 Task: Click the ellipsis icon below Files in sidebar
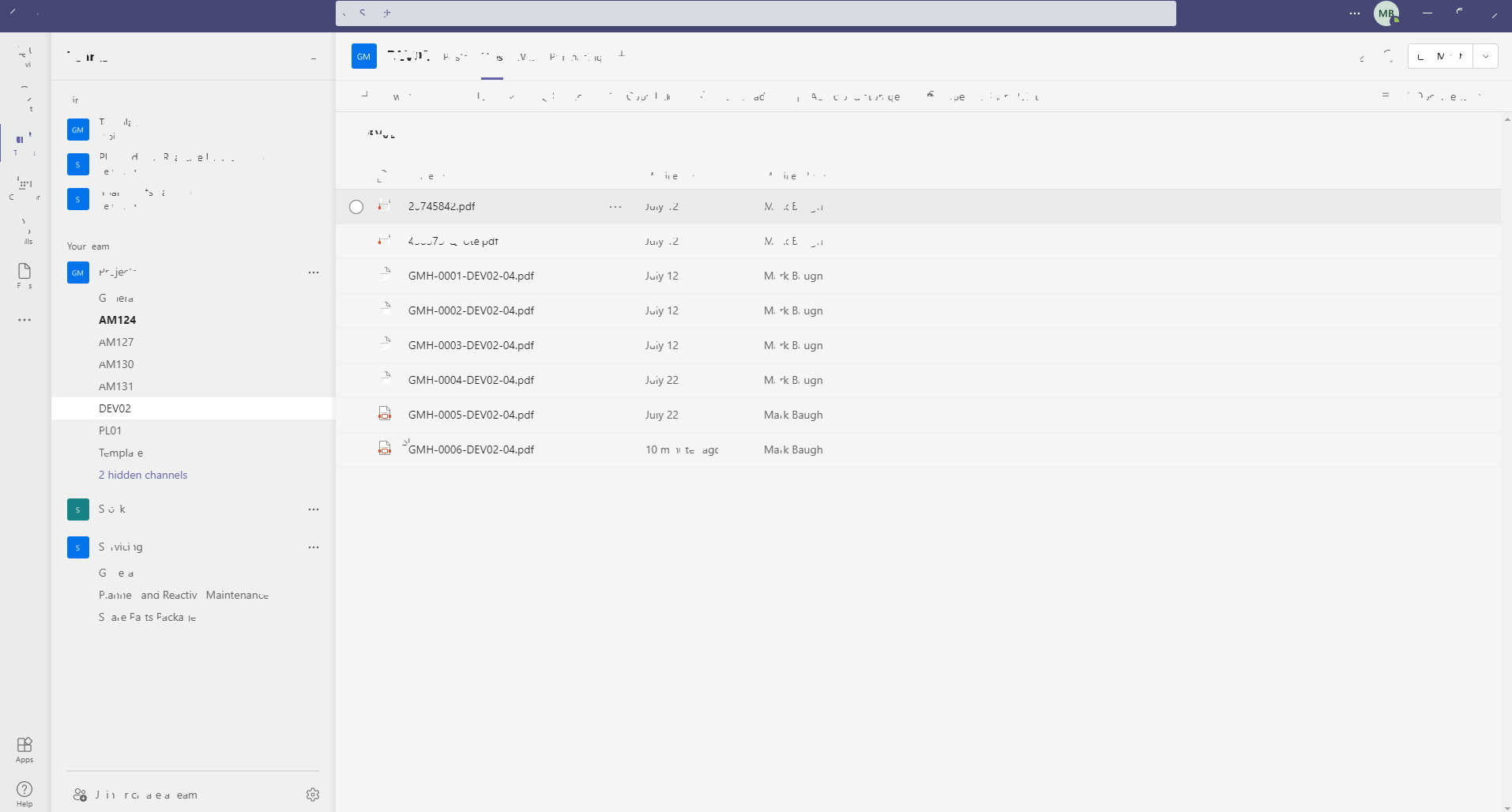24,320
